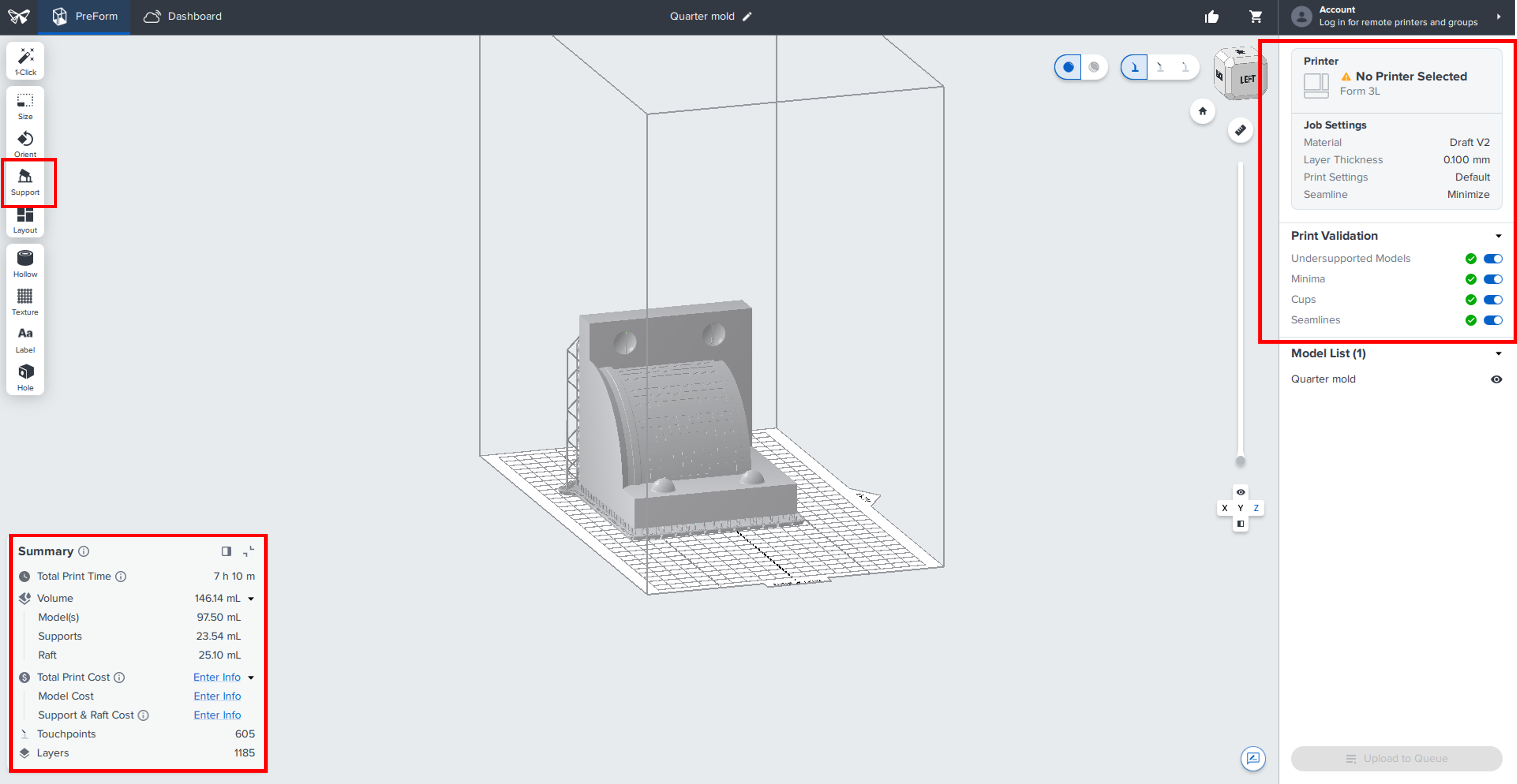The image size is (1517, 784).
Task: Click the thumbs up feedback icon
Action: [x=1212, y=17]
